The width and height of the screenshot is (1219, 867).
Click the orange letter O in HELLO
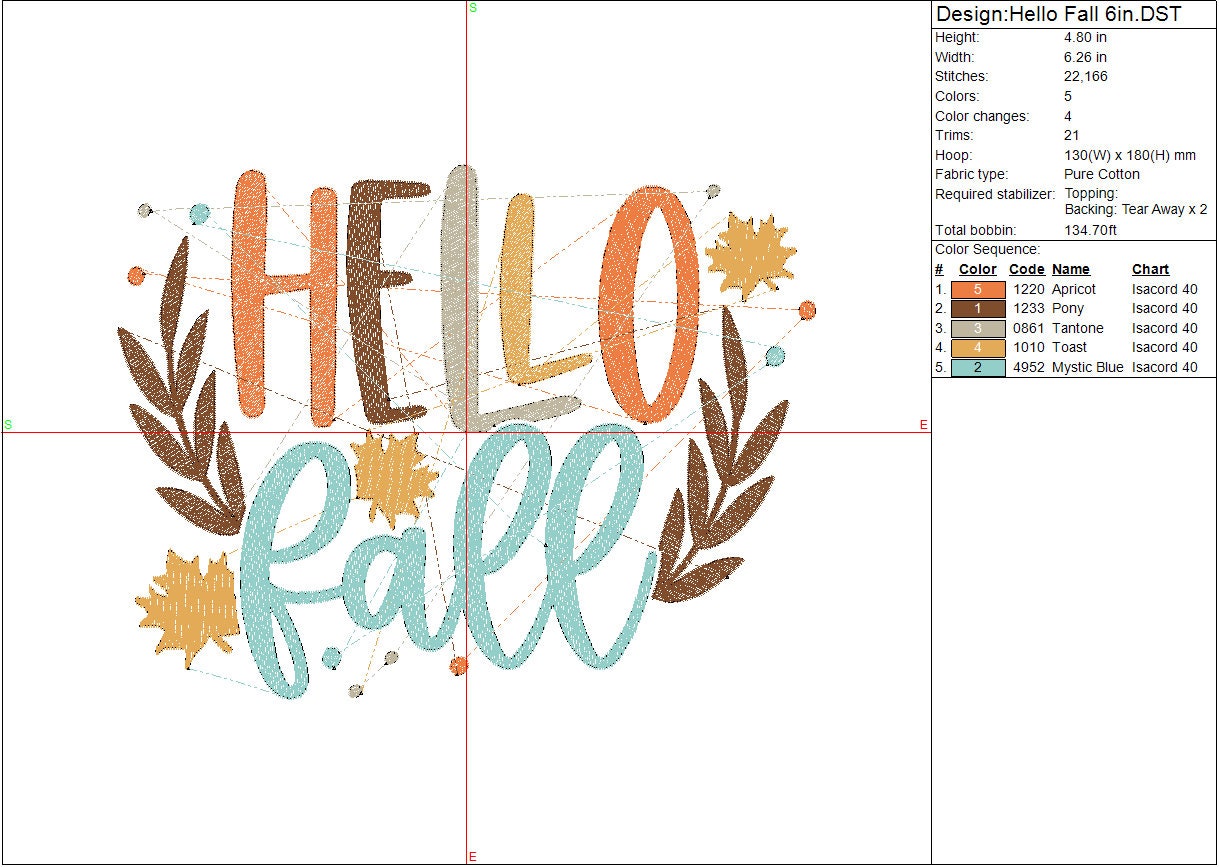(650, 305)
